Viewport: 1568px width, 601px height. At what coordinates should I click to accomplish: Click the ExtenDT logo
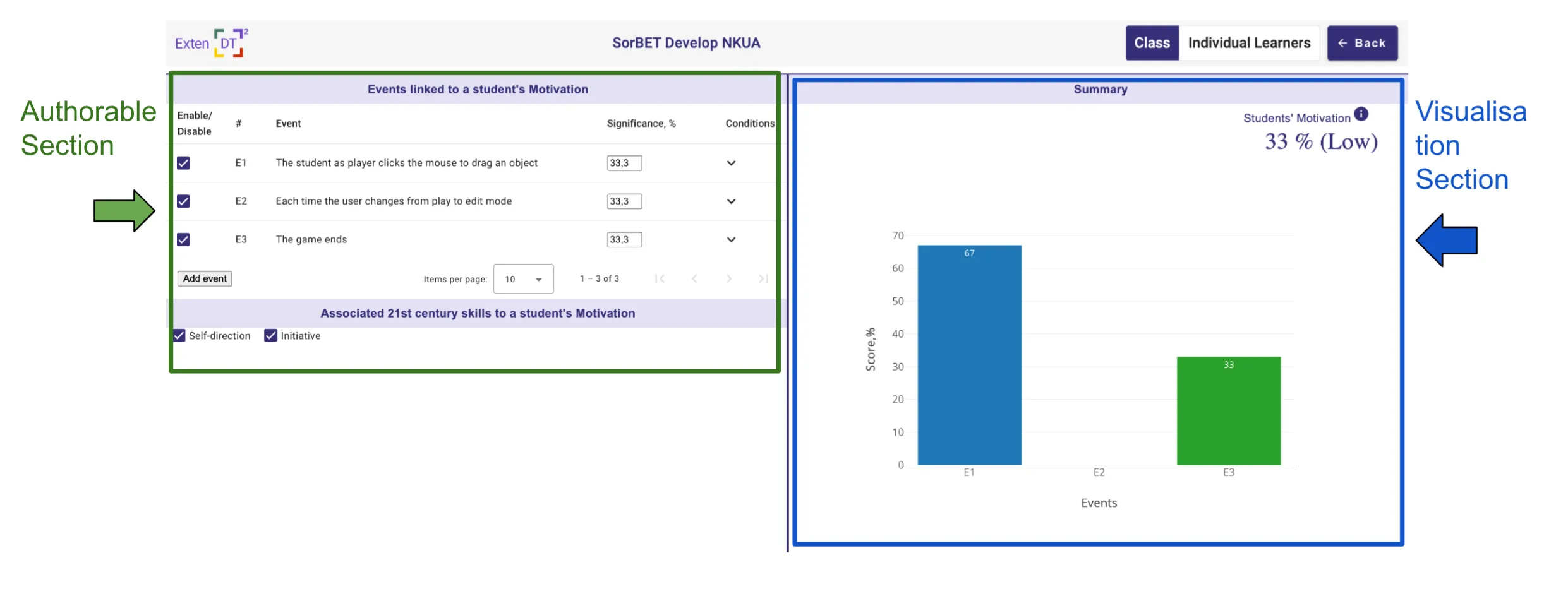click(211, 43)
